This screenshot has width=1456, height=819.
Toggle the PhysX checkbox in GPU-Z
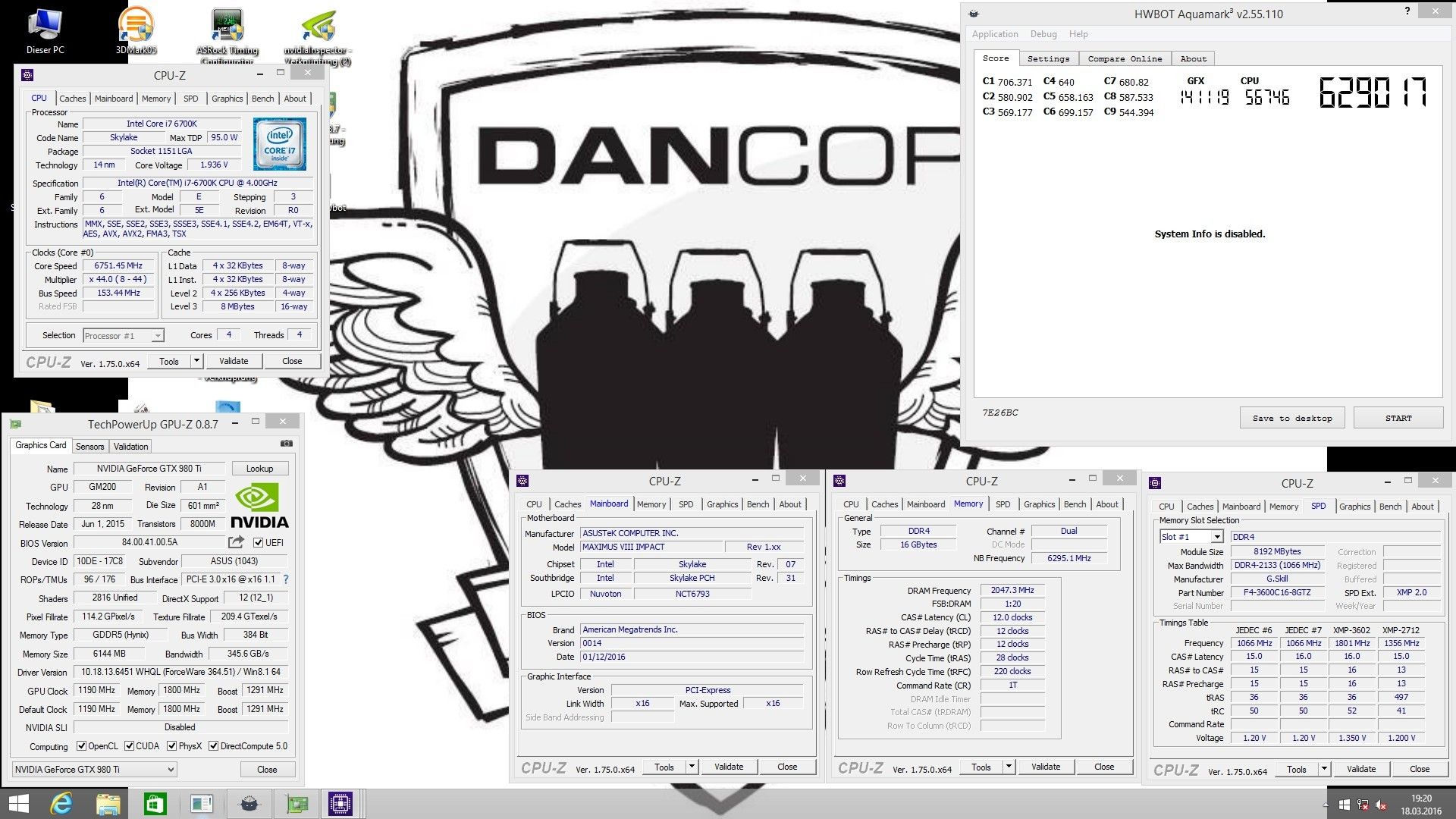tap(171, 746)
